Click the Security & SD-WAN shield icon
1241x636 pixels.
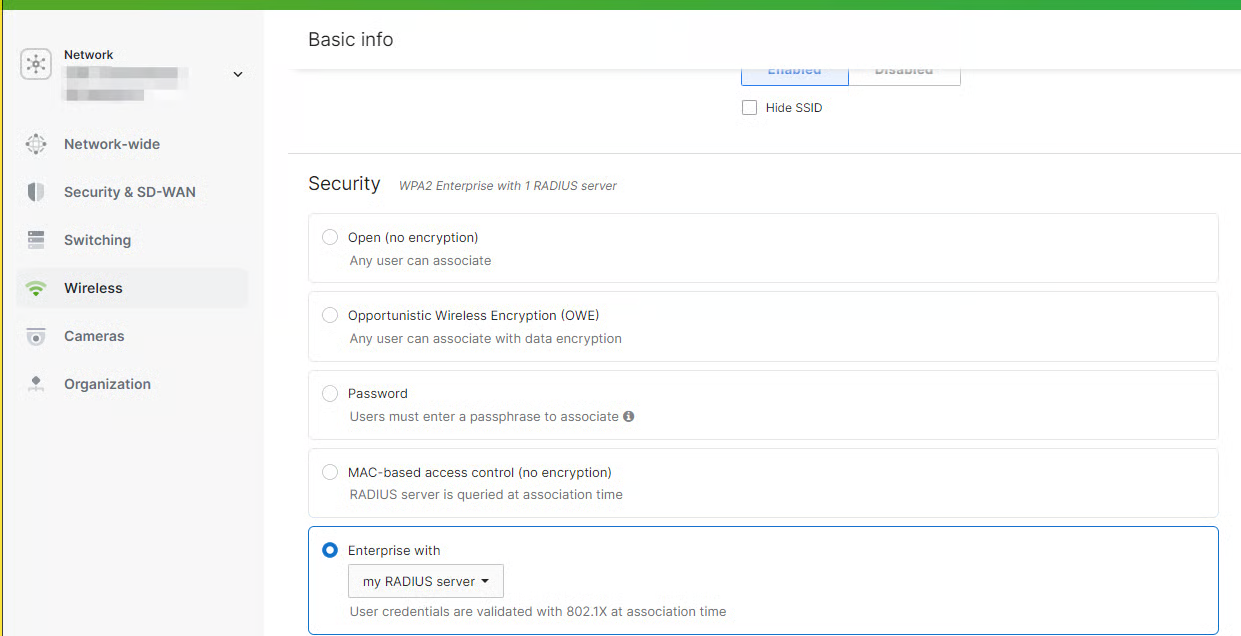click(x=36, y=192)
